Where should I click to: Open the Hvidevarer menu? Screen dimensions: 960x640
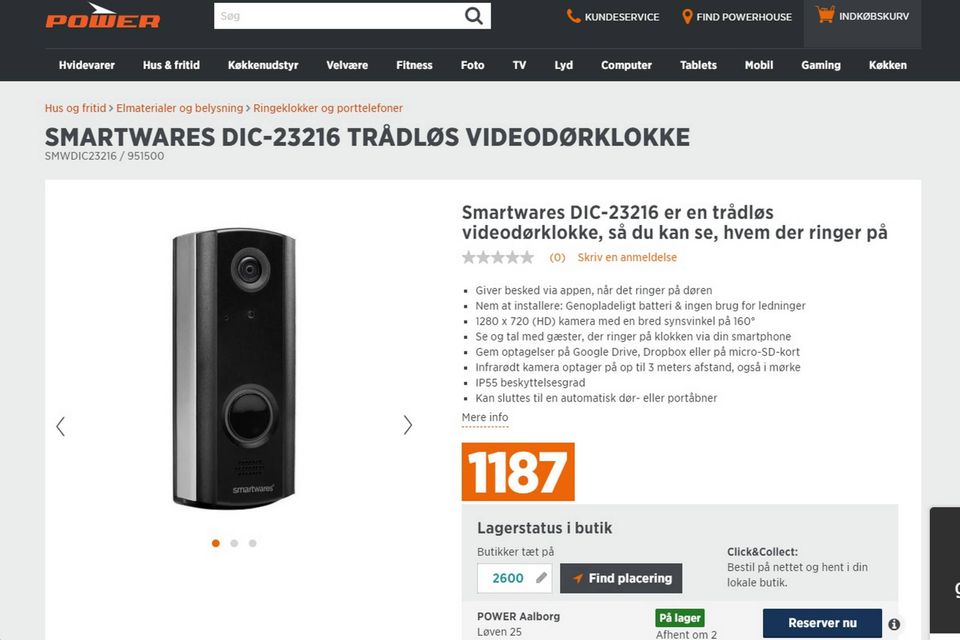86,65
